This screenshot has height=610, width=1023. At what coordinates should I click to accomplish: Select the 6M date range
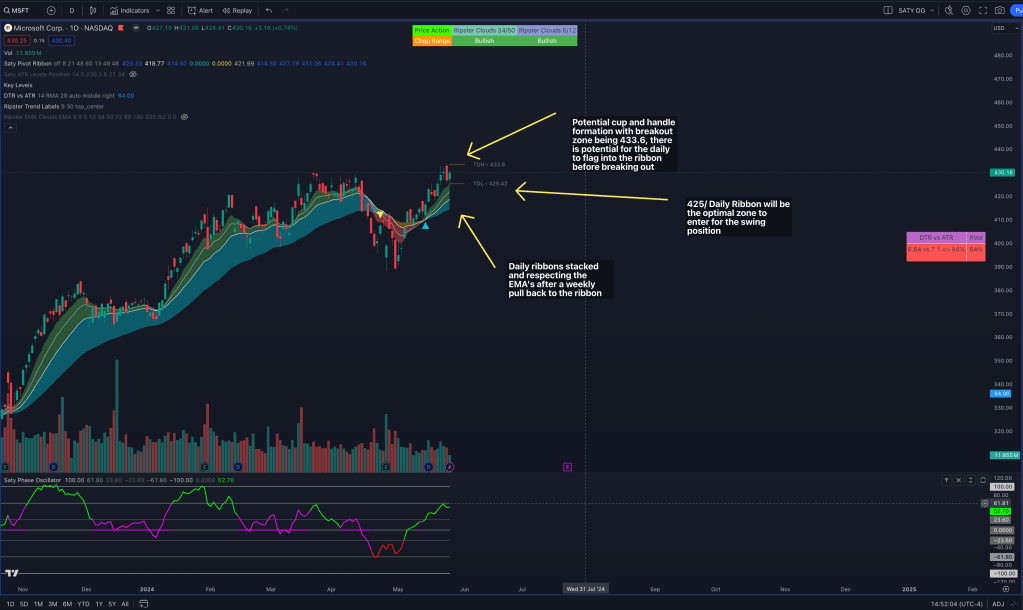point(67,604)
